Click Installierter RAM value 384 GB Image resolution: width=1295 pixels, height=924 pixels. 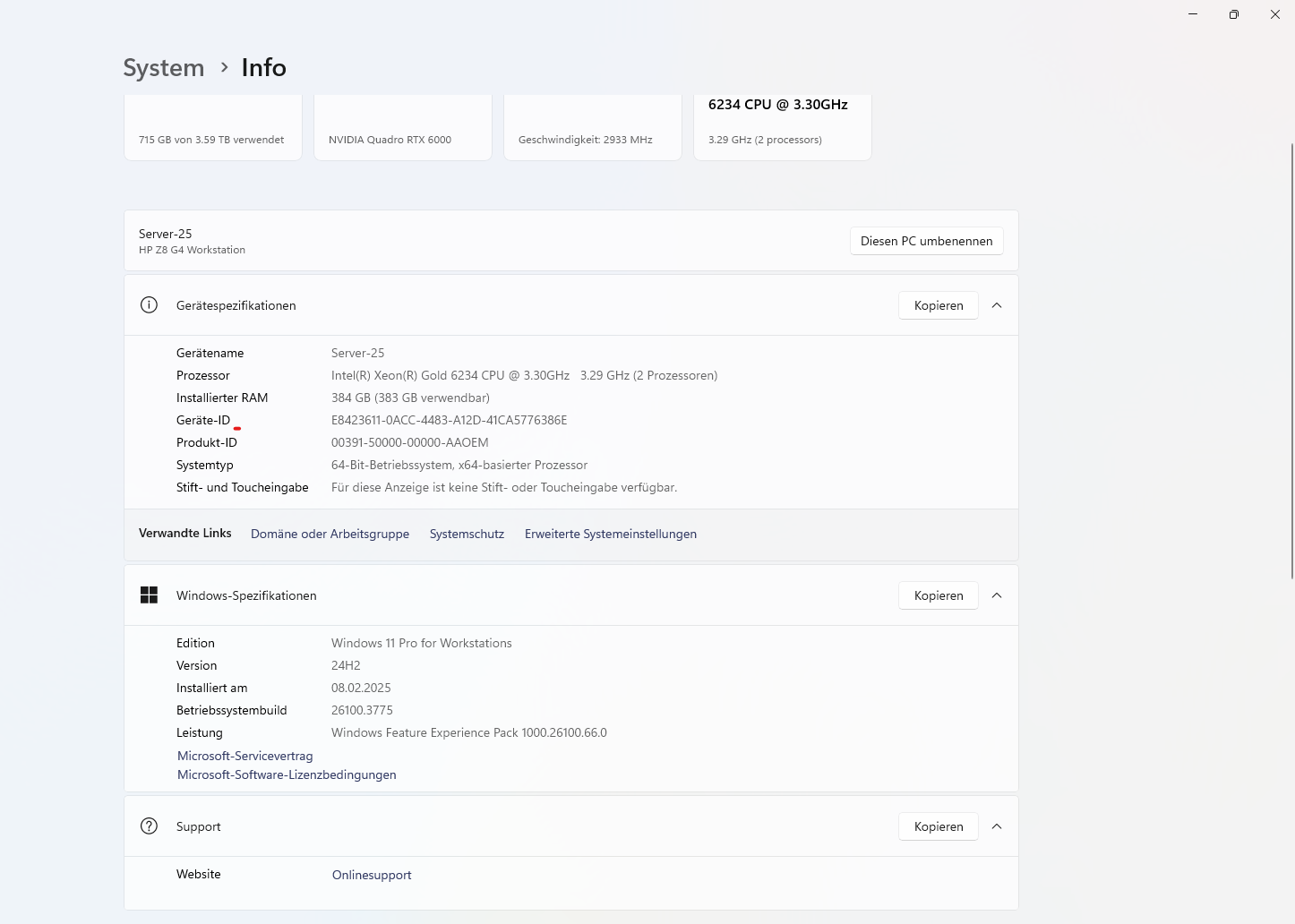pos(410,398)
